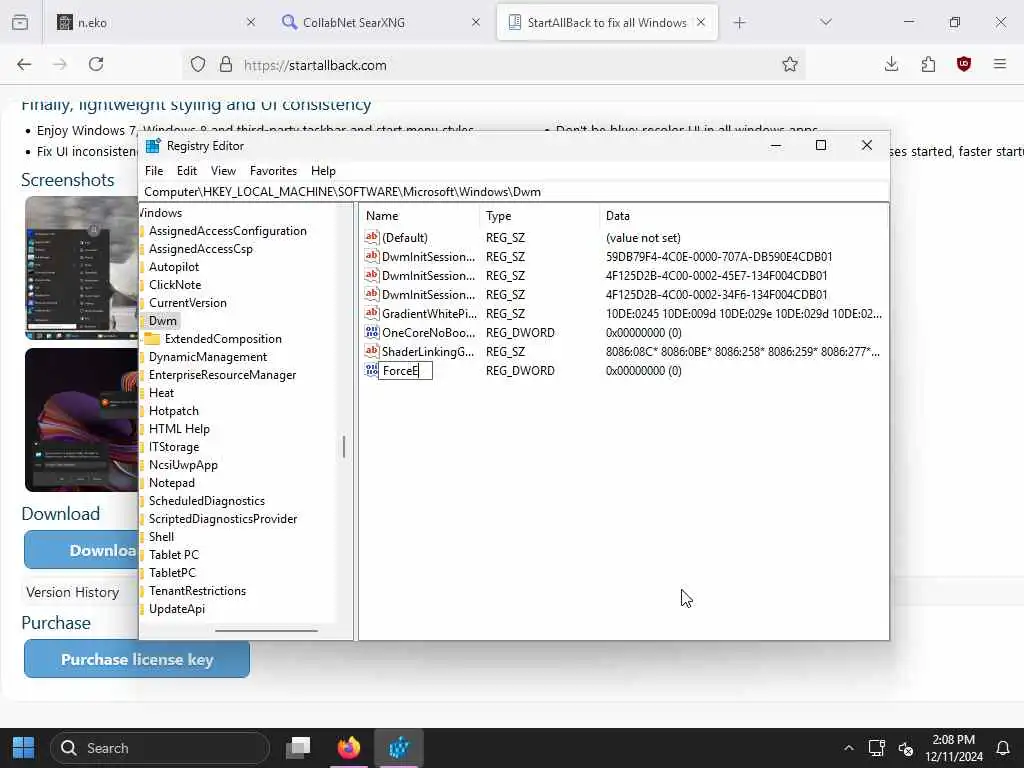Viewport: 1024px width, 768px height.
Task: Click clock showing 2:08 PM
Action: [953, 739]
